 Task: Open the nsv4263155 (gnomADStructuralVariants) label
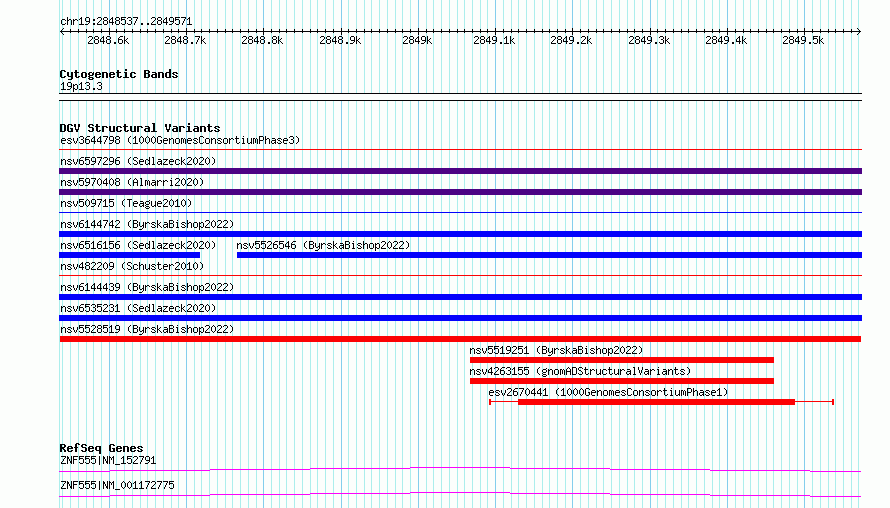[x=580, y=371]
